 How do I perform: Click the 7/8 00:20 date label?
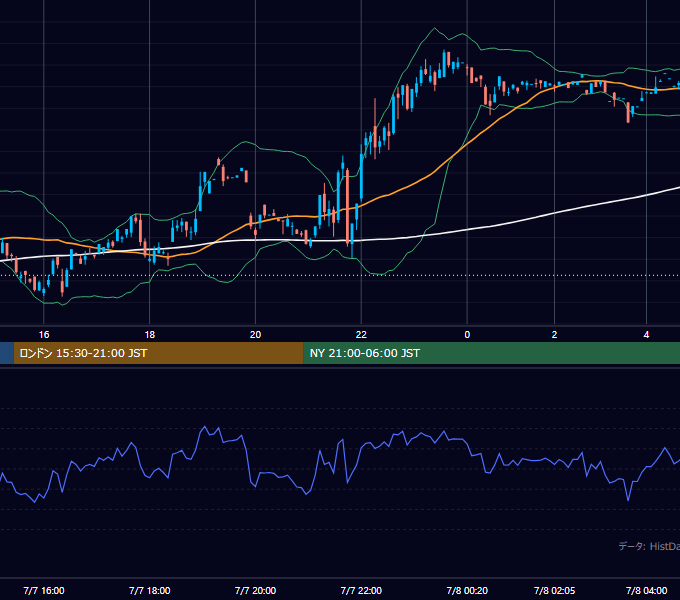click(467, 590)
